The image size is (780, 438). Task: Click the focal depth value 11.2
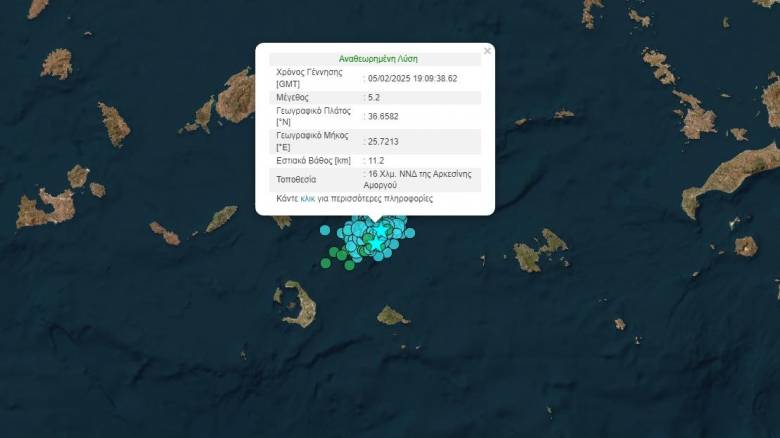[x=377, y=160]
